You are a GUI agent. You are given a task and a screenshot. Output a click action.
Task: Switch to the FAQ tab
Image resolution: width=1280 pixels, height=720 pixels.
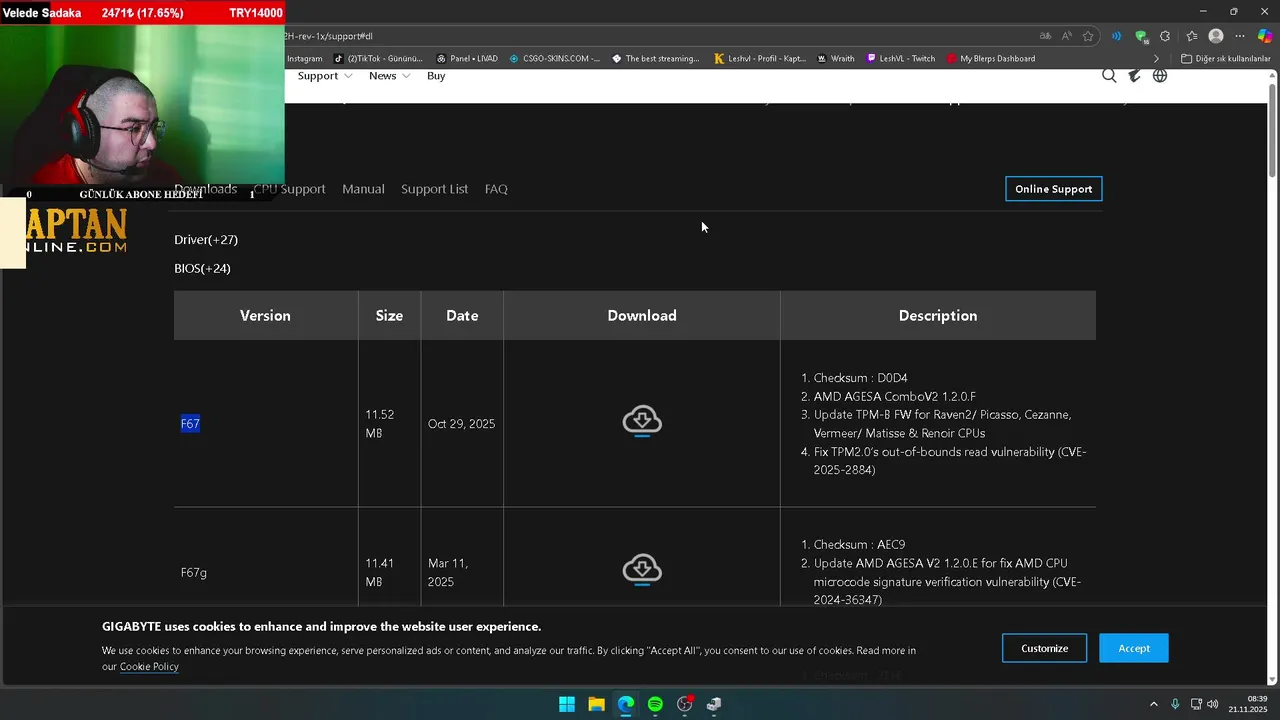[x=496, y=189]
